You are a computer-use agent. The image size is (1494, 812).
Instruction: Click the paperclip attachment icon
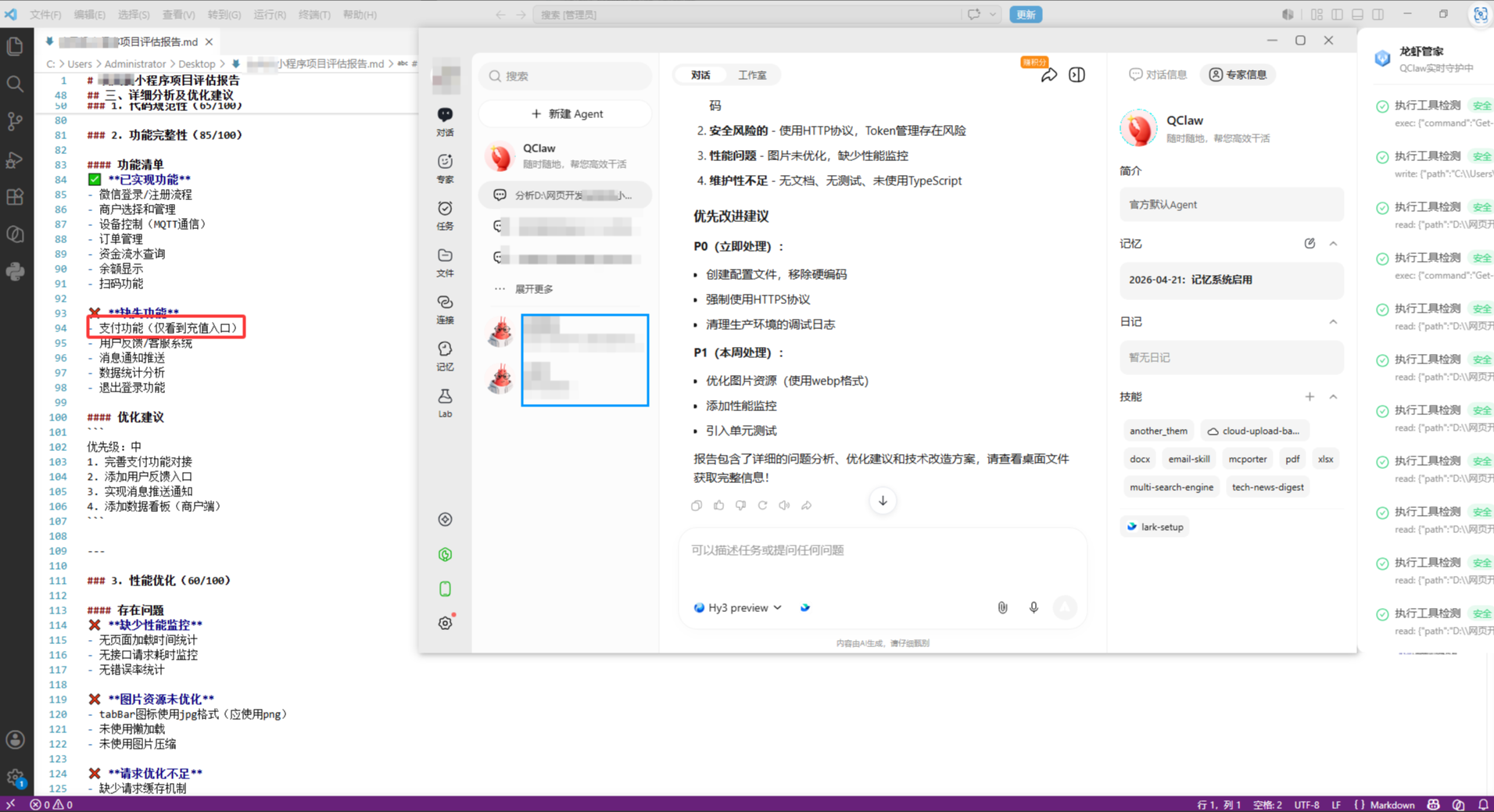pyautogui.click(x=1002, y=607)
